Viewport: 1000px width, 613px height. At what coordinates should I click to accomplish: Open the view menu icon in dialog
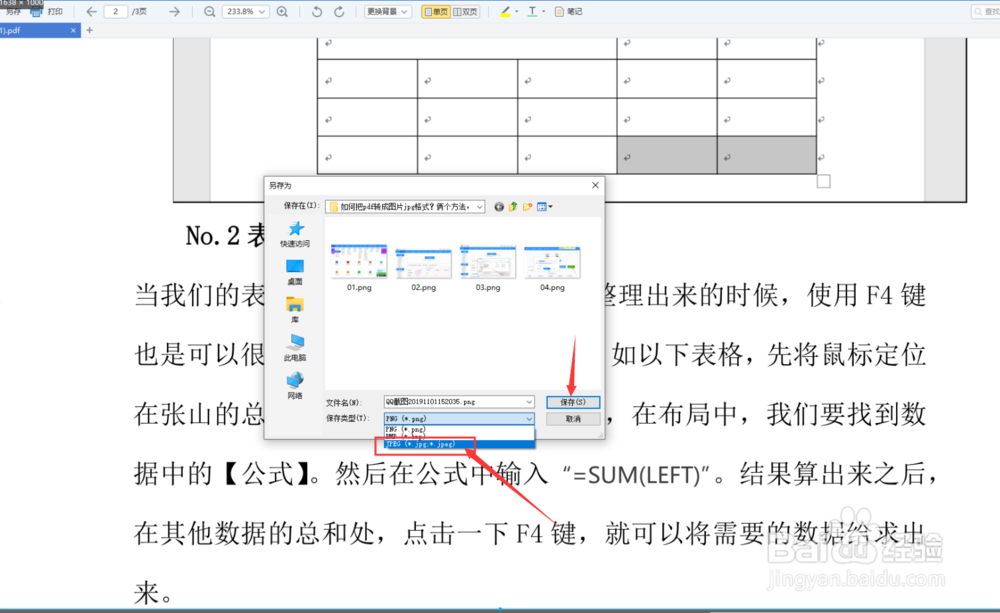tap(544, 207)
